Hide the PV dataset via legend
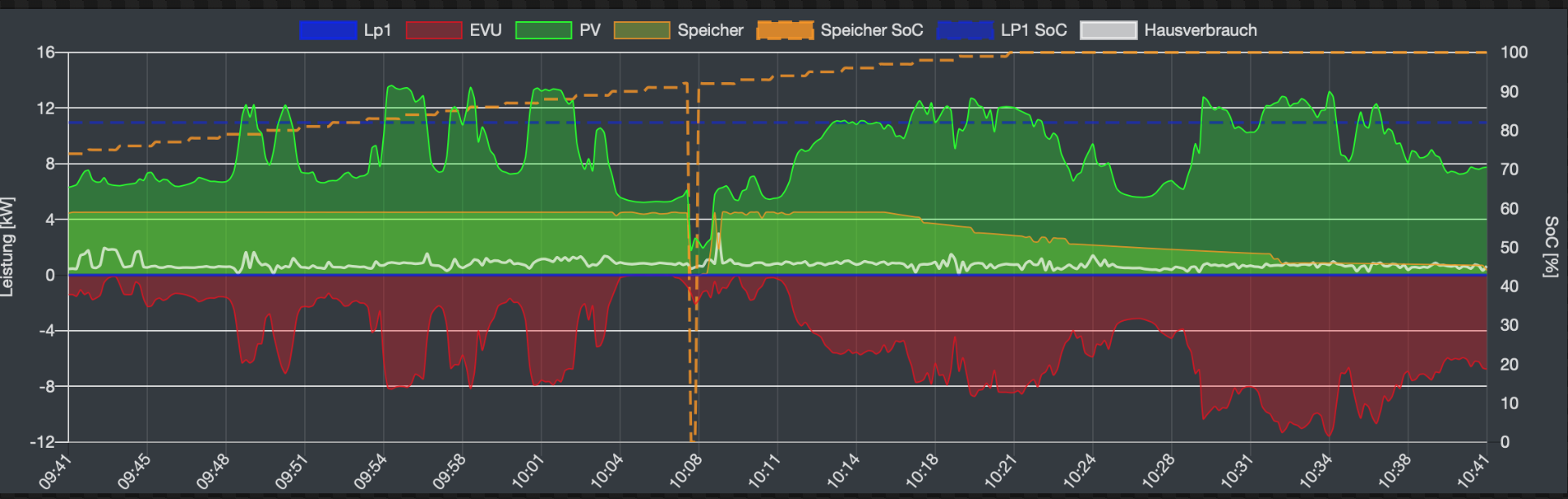1568x499 pixels. [590, 30]
